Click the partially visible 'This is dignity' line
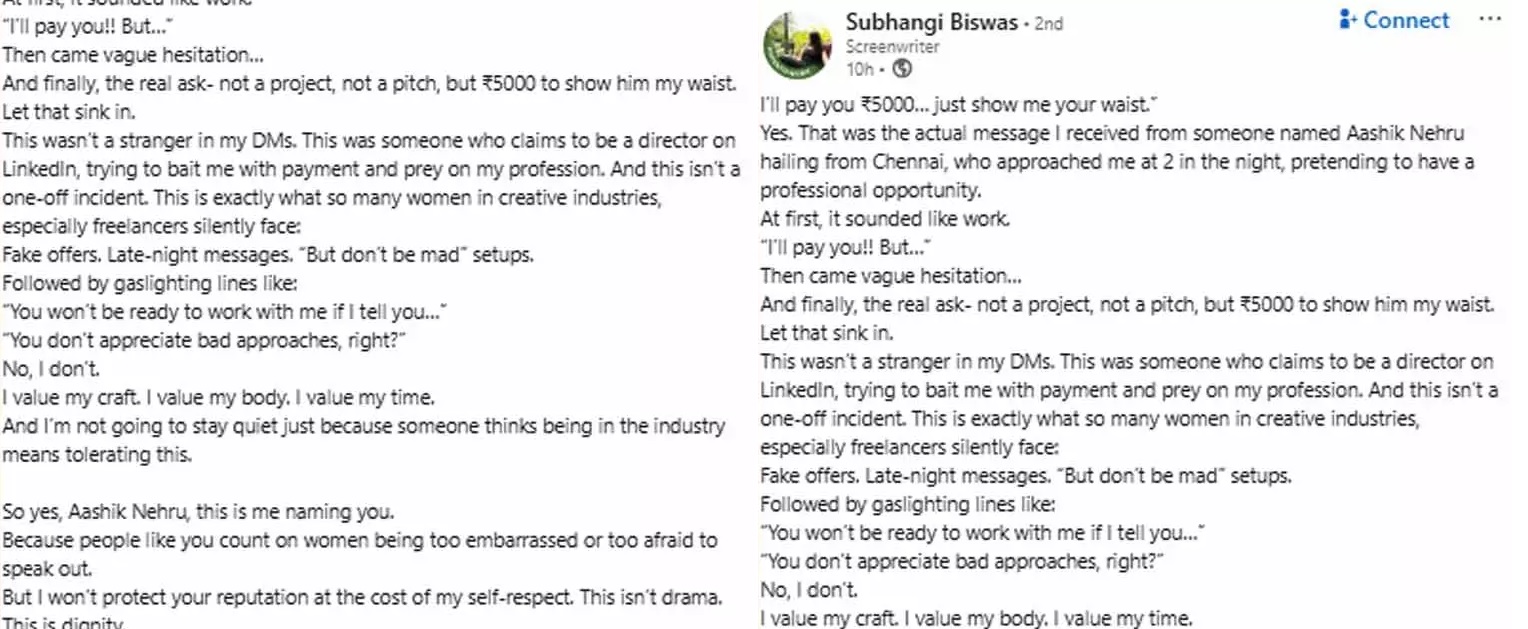The width and height of the screenshot is (1528, 629). tap(63, 622)
